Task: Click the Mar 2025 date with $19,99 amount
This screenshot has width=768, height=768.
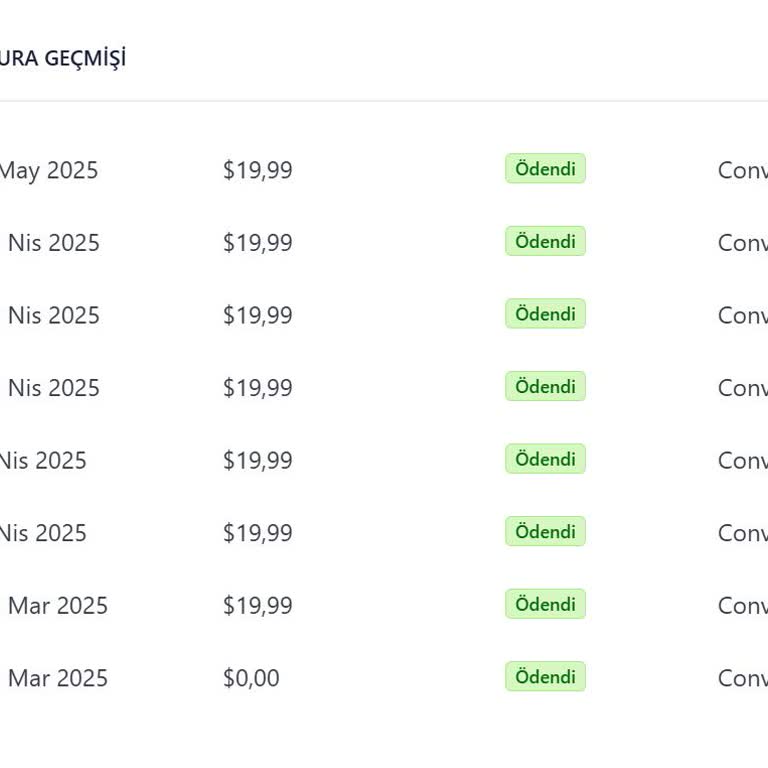Action: [x=57, y=606]
